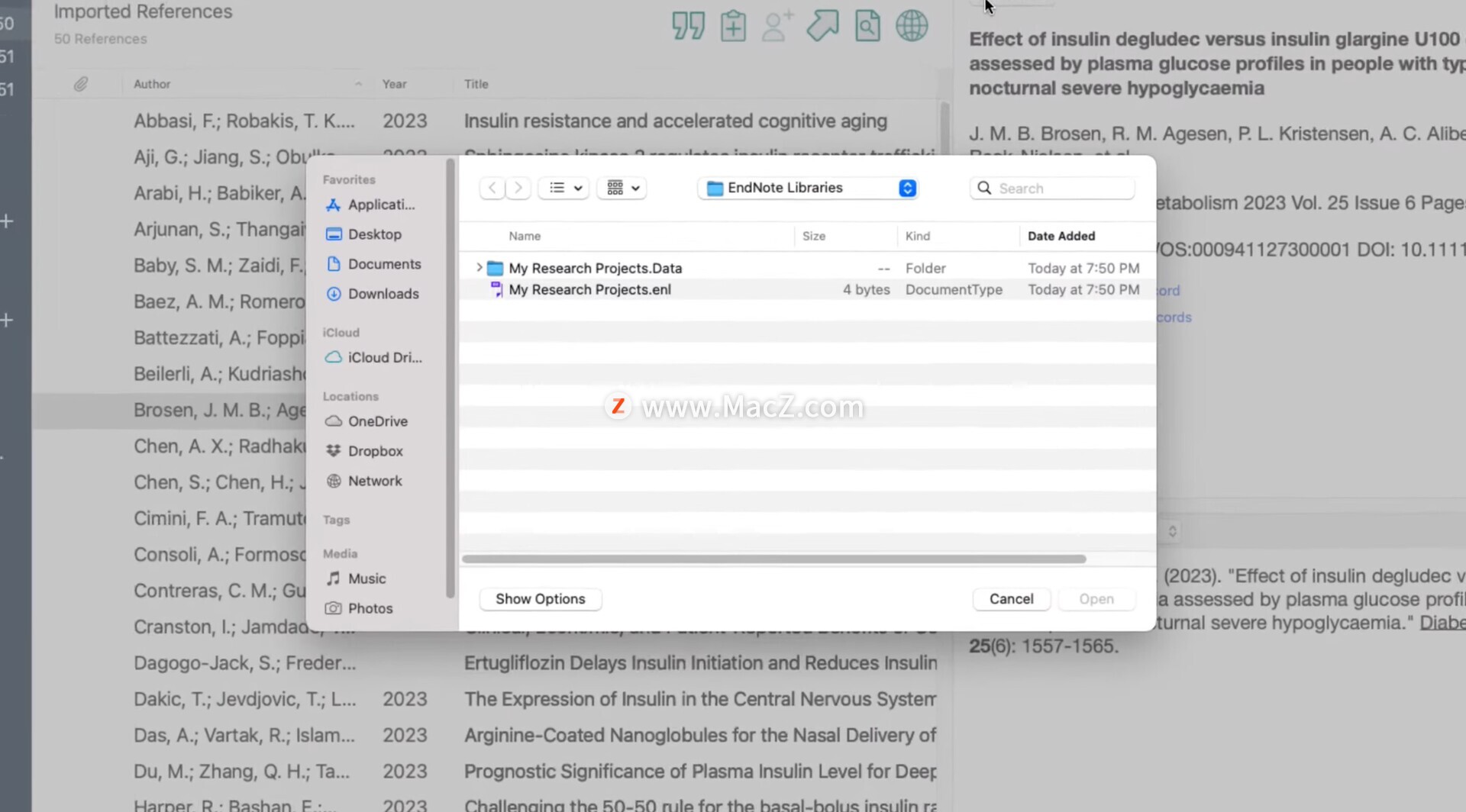
Task: Sort references by Author column
Action: click(152, 84)
